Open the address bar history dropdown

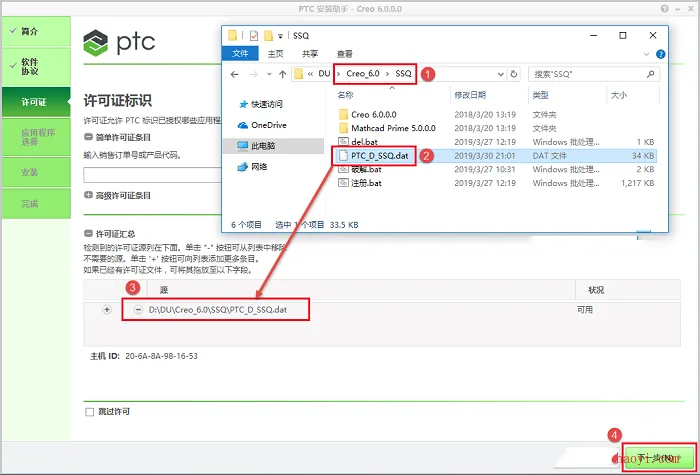(500, 74)
